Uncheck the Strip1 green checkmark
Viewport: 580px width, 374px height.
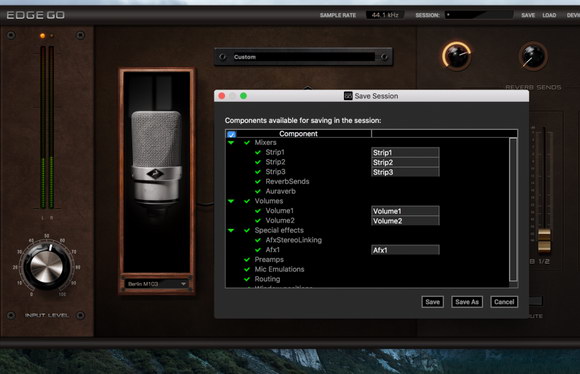click(x=258, y=152)
